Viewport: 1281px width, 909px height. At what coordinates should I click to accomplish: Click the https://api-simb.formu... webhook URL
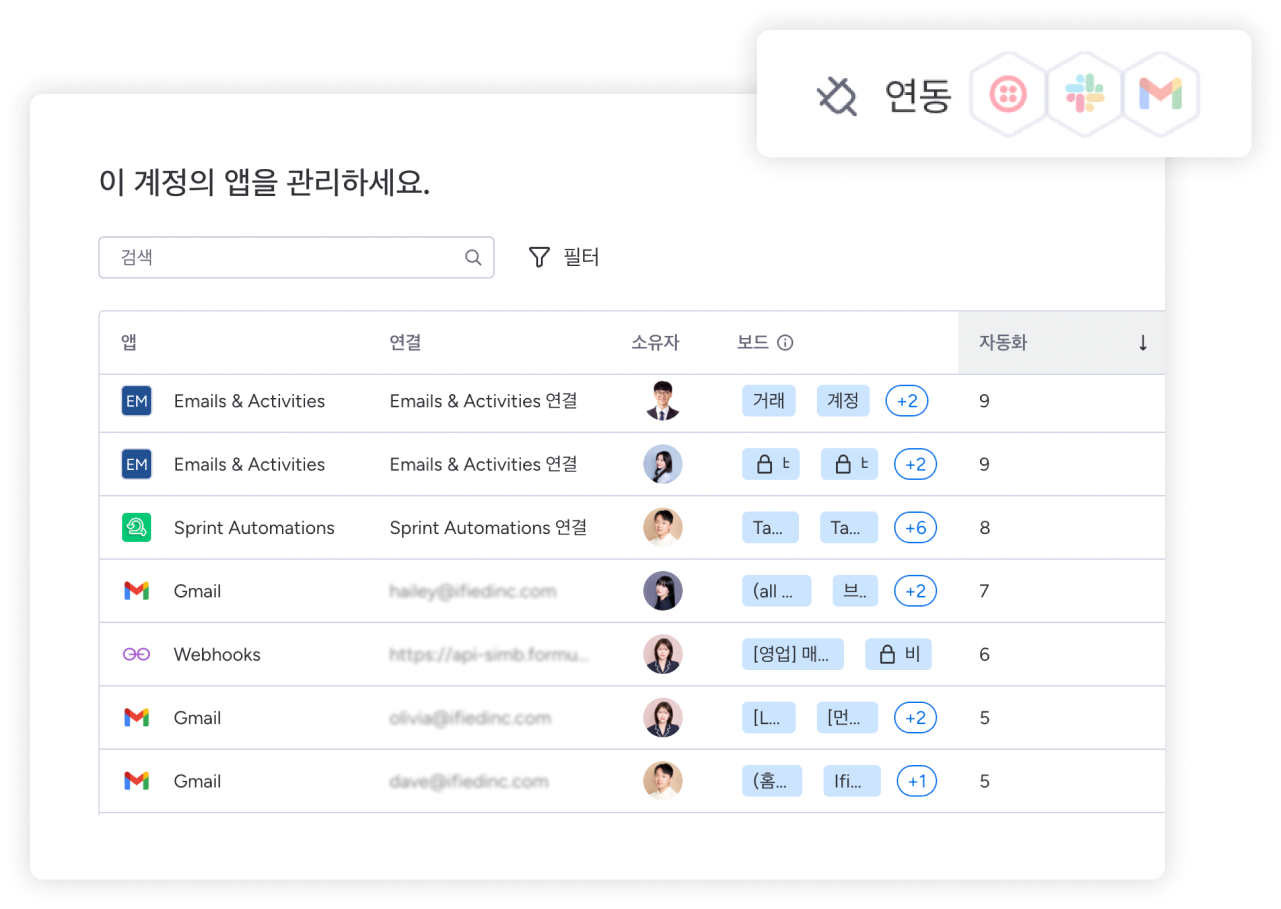tap(489, 655)
